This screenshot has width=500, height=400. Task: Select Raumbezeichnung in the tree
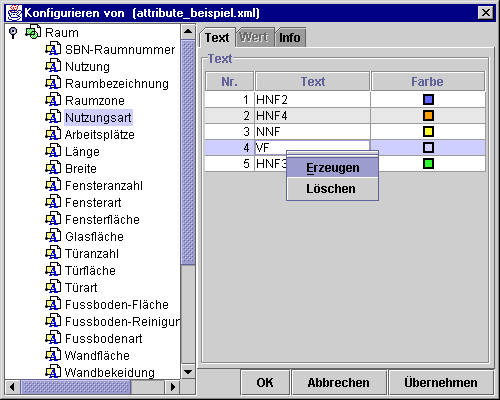pos(117,83)
